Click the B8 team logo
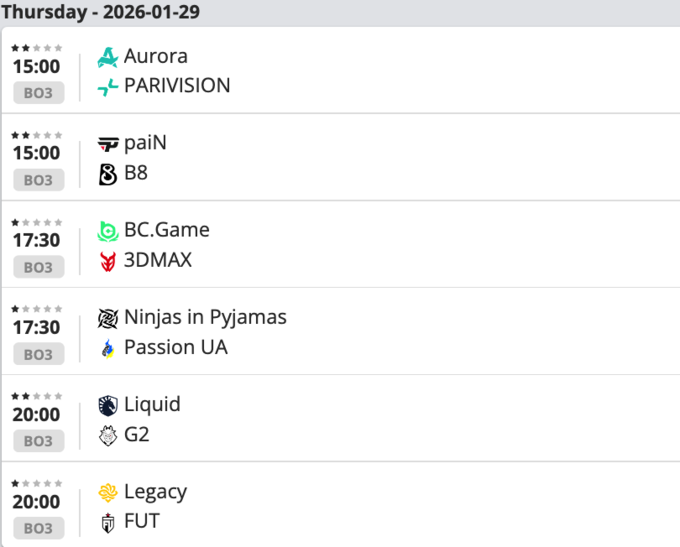 108,174
